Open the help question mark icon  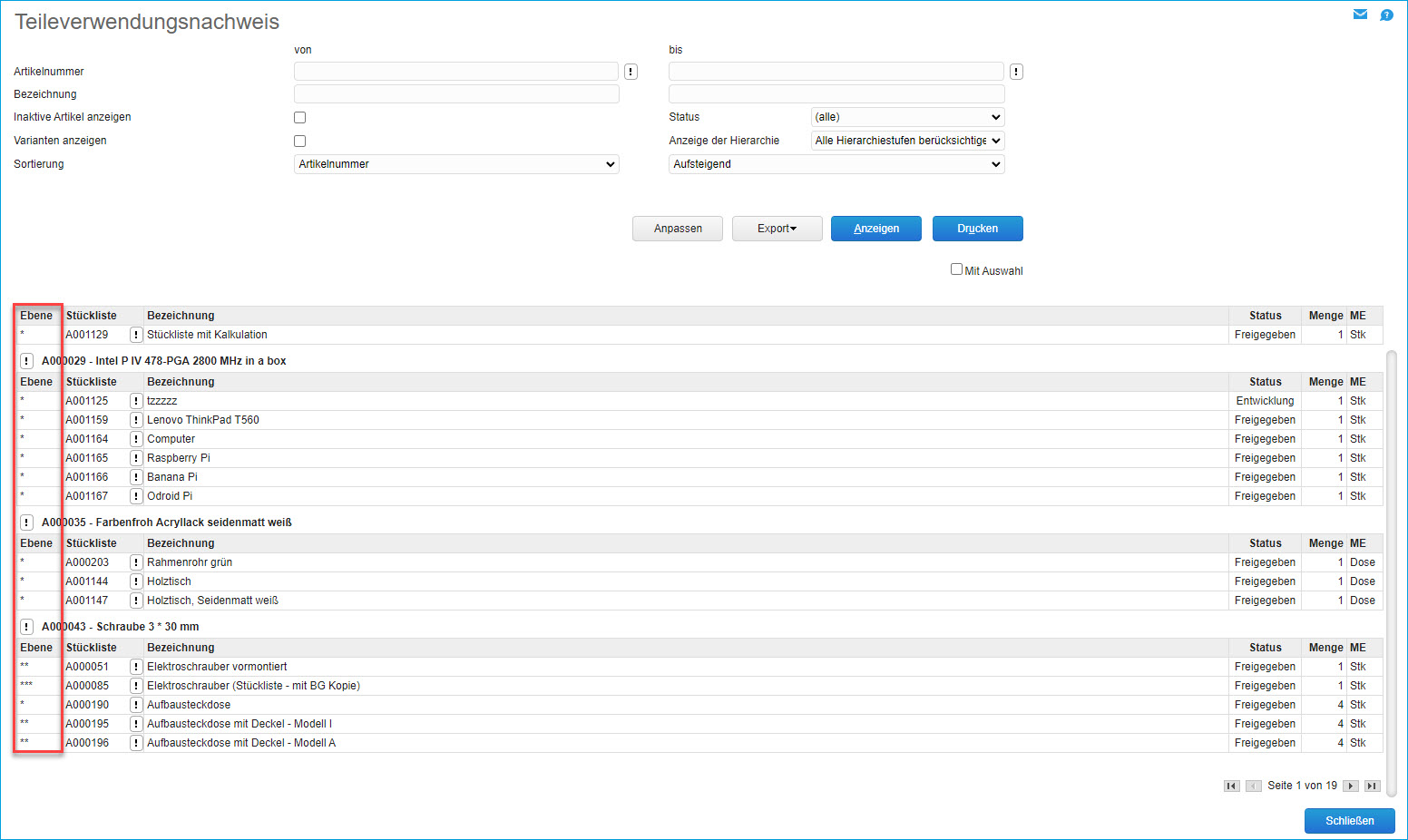pyautogui.click(x=1386, y=15)
